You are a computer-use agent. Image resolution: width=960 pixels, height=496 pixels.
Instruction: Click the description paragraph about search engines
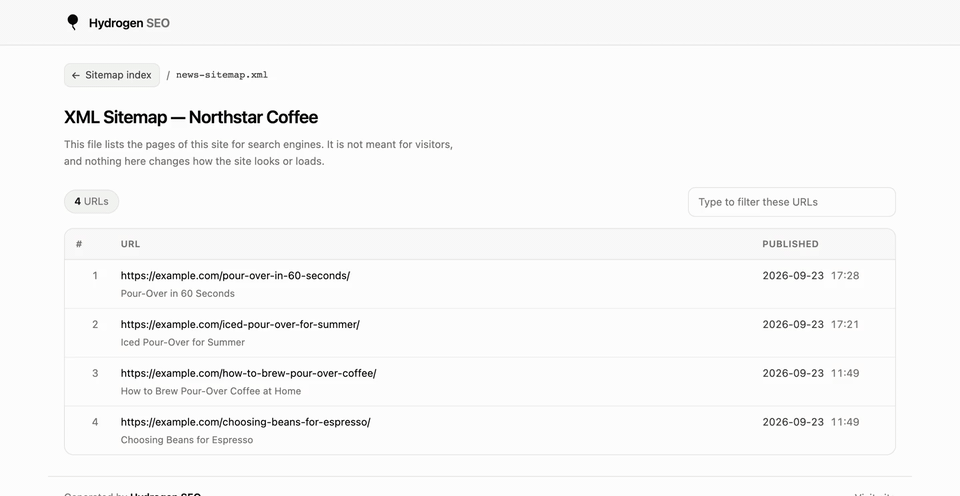coord(258,153)
